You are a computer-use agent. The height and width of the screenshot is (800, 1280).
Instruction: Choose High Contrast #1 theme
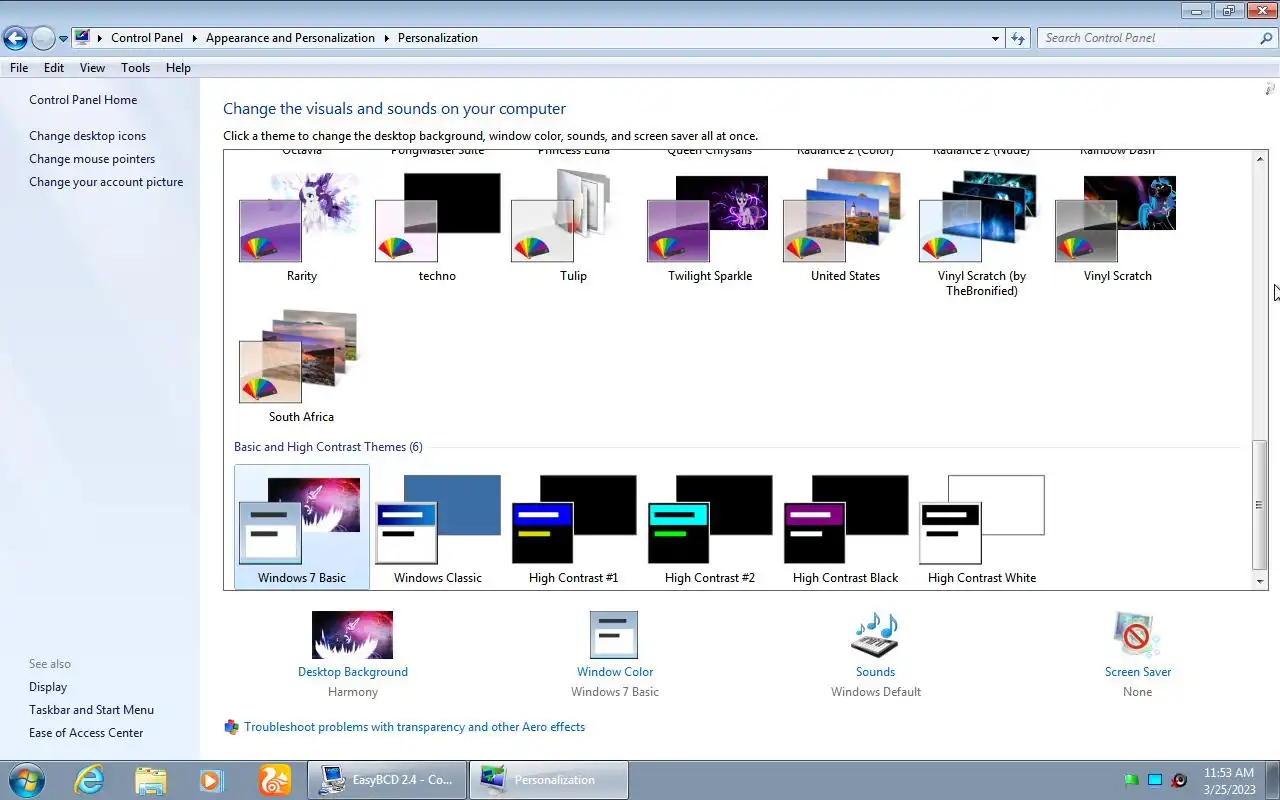tap(573, 527)
